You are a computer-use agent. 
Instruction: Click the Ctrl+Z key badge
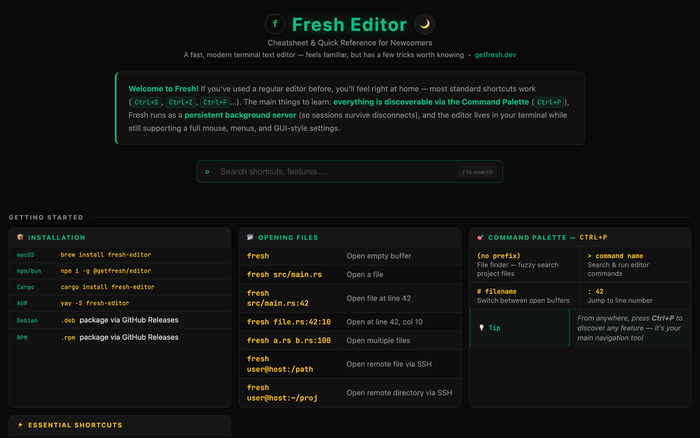pyautogui.click(x=181, y=102)
